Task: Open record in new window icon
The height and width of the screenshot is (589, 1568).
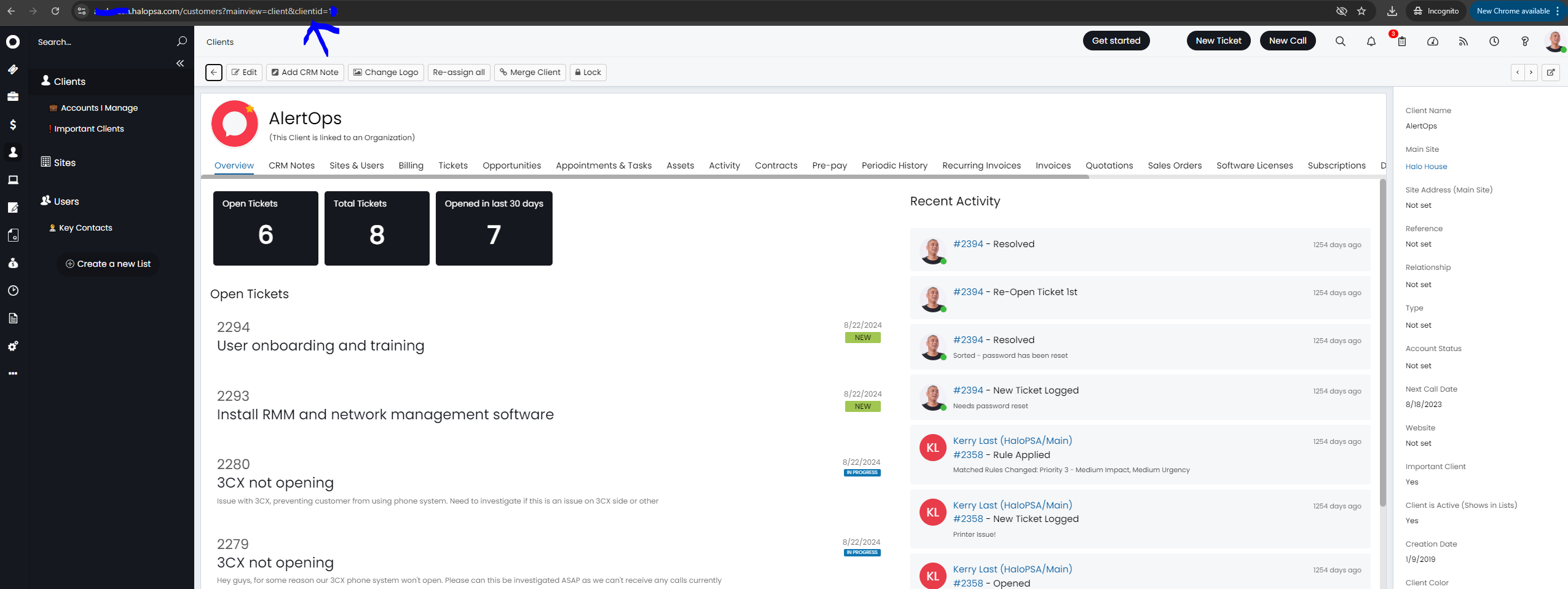Action: click(x=1551, y=73)
